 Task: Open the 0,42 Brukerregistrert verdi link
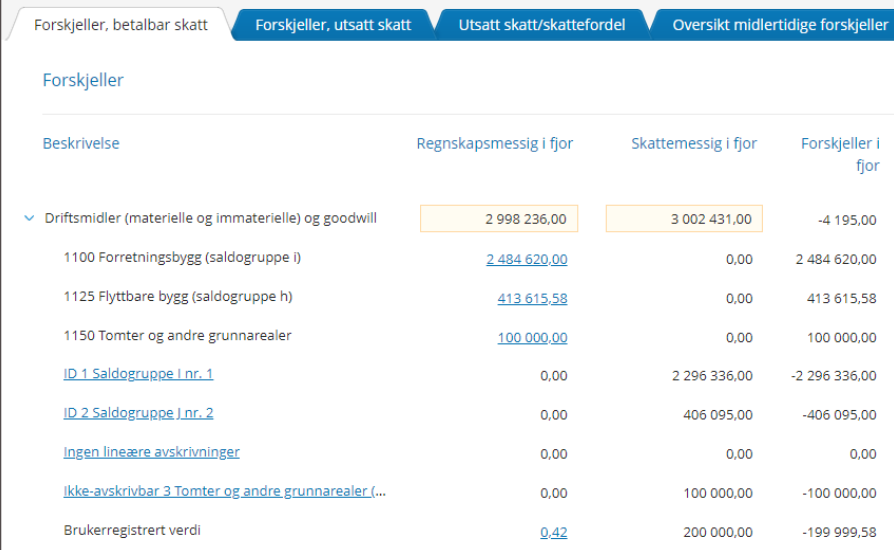click(554, 532)
